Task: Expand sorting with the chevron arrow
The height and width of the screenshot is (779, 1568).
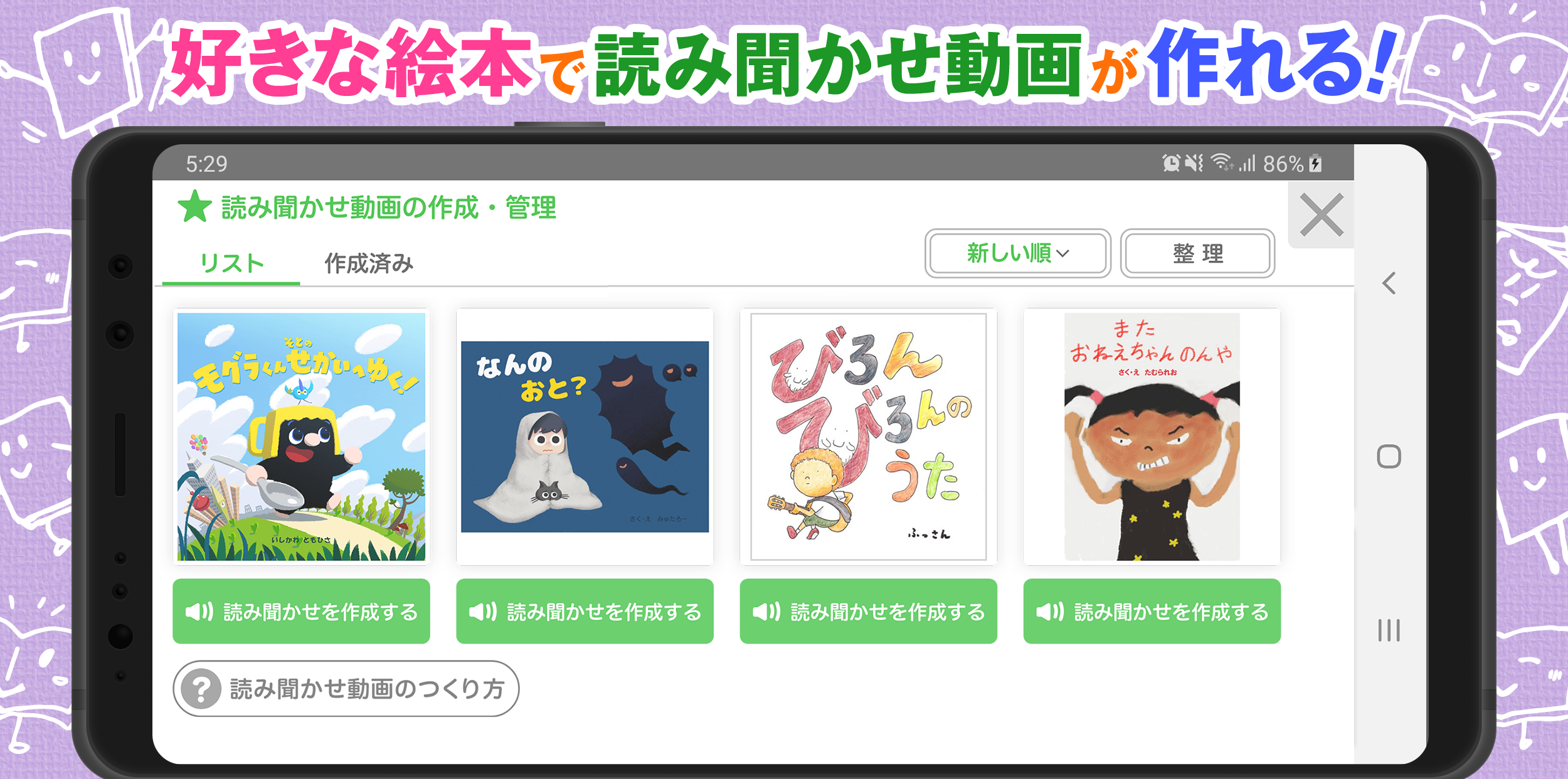Action: coord(1062,254)
